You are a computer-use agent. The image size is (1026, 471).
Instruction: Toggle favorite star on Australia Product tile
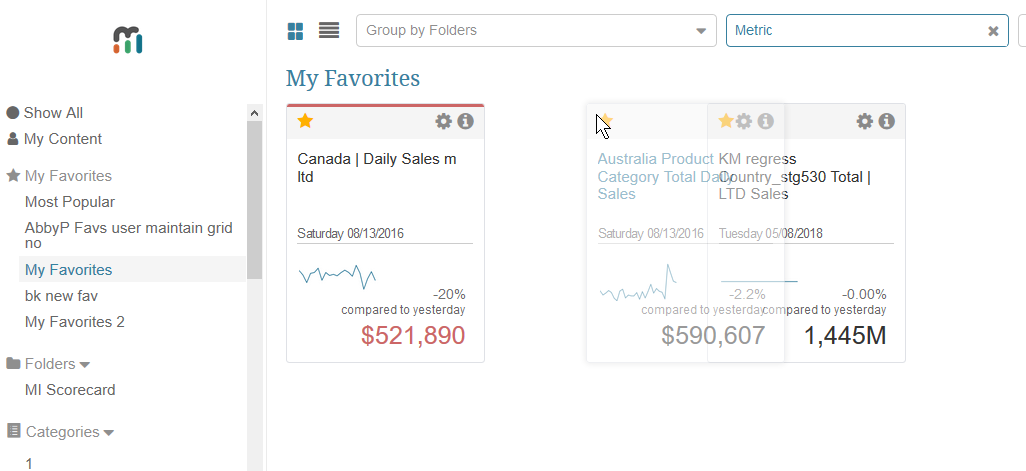tap(605, 121)
